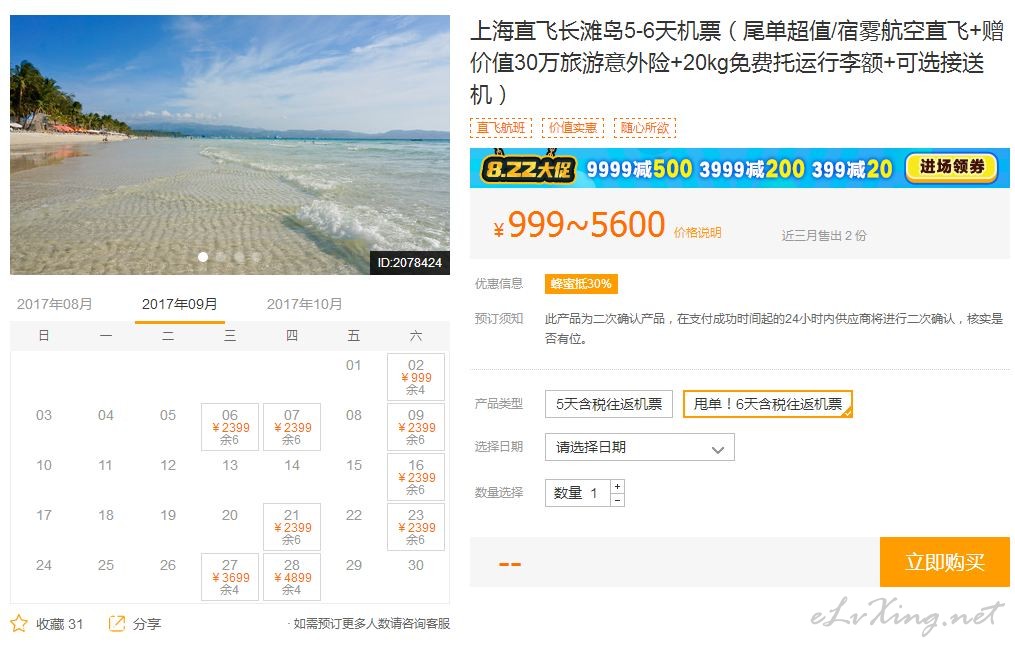This screenshot has width=1015, height=649.
Task: Click the 收藏 31 favorites label
Action: [x=60, y=624]
